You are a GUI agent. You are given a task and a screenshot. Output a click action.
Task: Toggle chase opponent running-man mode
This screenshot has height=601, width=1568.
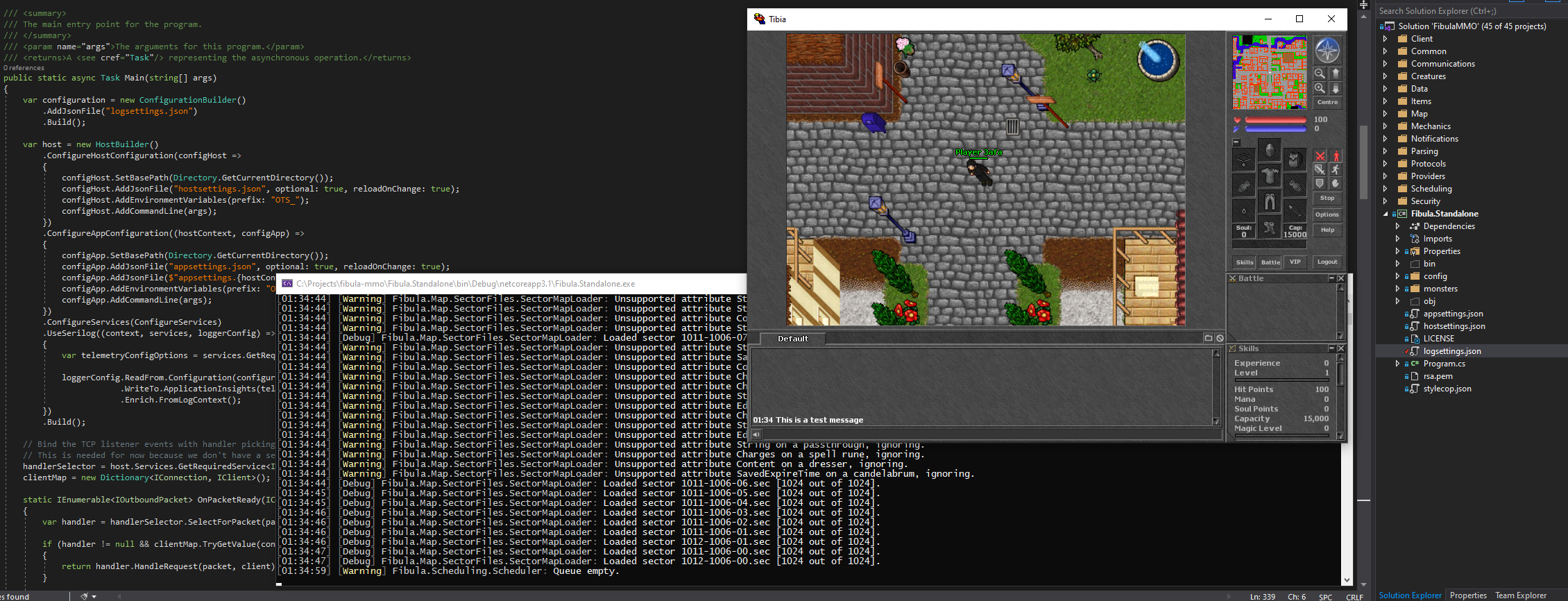pyautogui.click(x=1336, y=169)
